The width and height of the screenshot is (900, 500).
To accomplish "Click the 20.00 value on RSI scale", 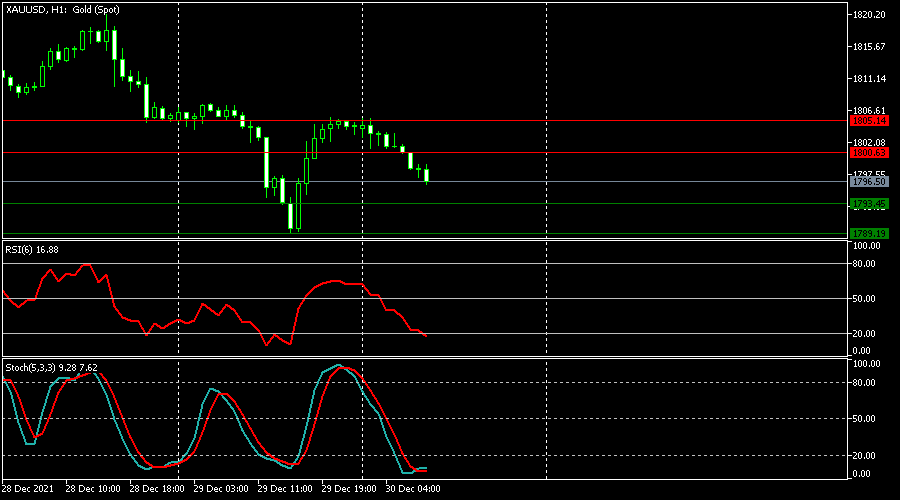I will (x=864, y=334).
